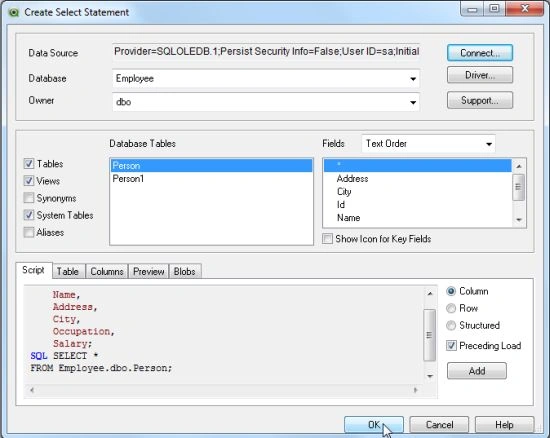Click the Occupation, script line
This screenshot has width=550, height=438.
84,331
